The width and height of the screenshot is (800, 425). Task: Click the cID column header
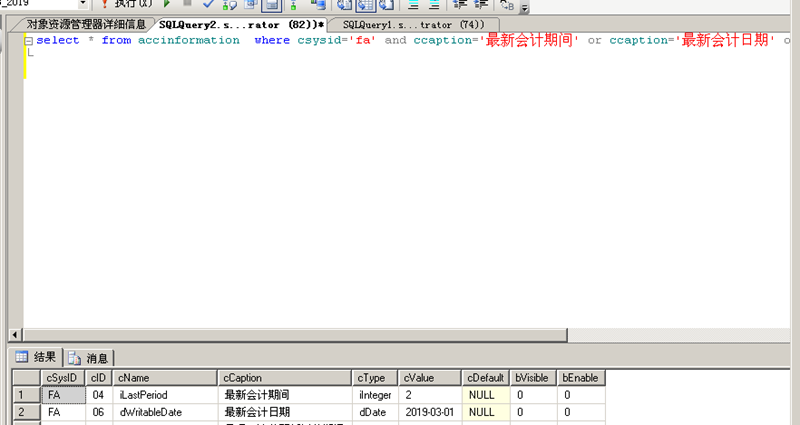click(98, 378)
